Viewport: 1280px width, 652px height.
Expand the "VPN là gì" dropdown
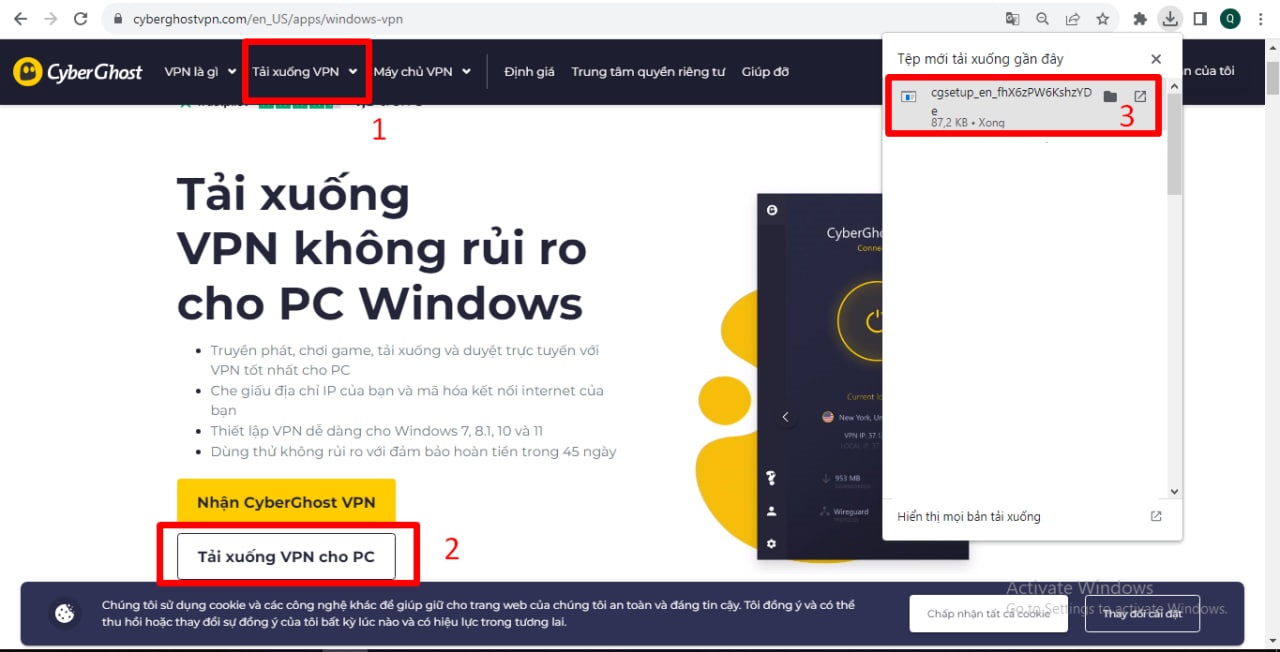click(200, 72)
